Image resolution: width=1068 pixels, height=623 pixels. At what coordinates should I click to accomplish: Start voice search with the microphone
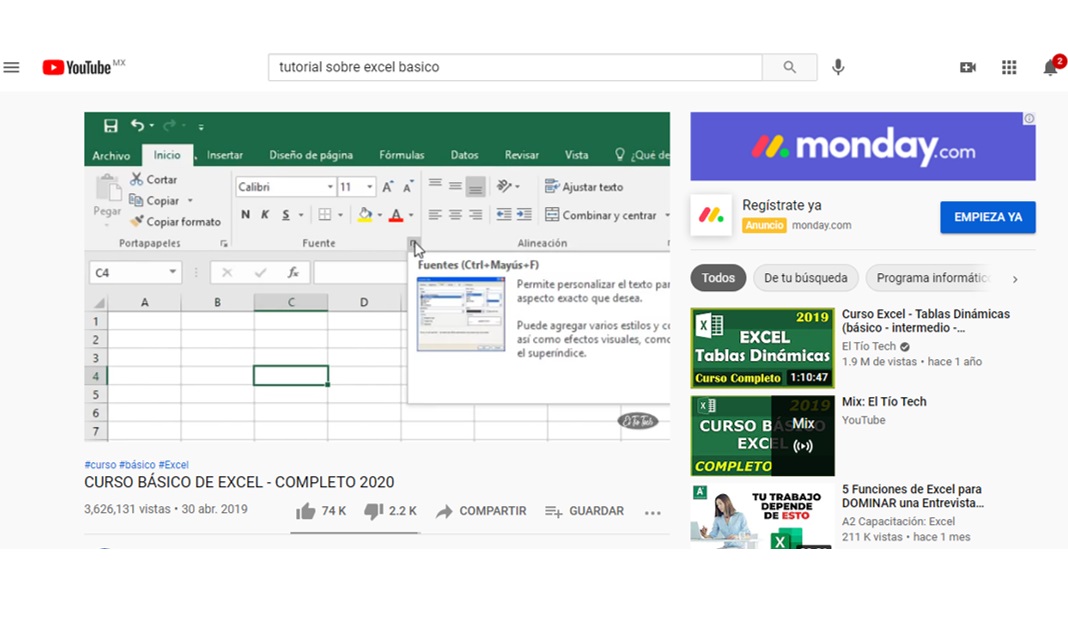[838, 67]
